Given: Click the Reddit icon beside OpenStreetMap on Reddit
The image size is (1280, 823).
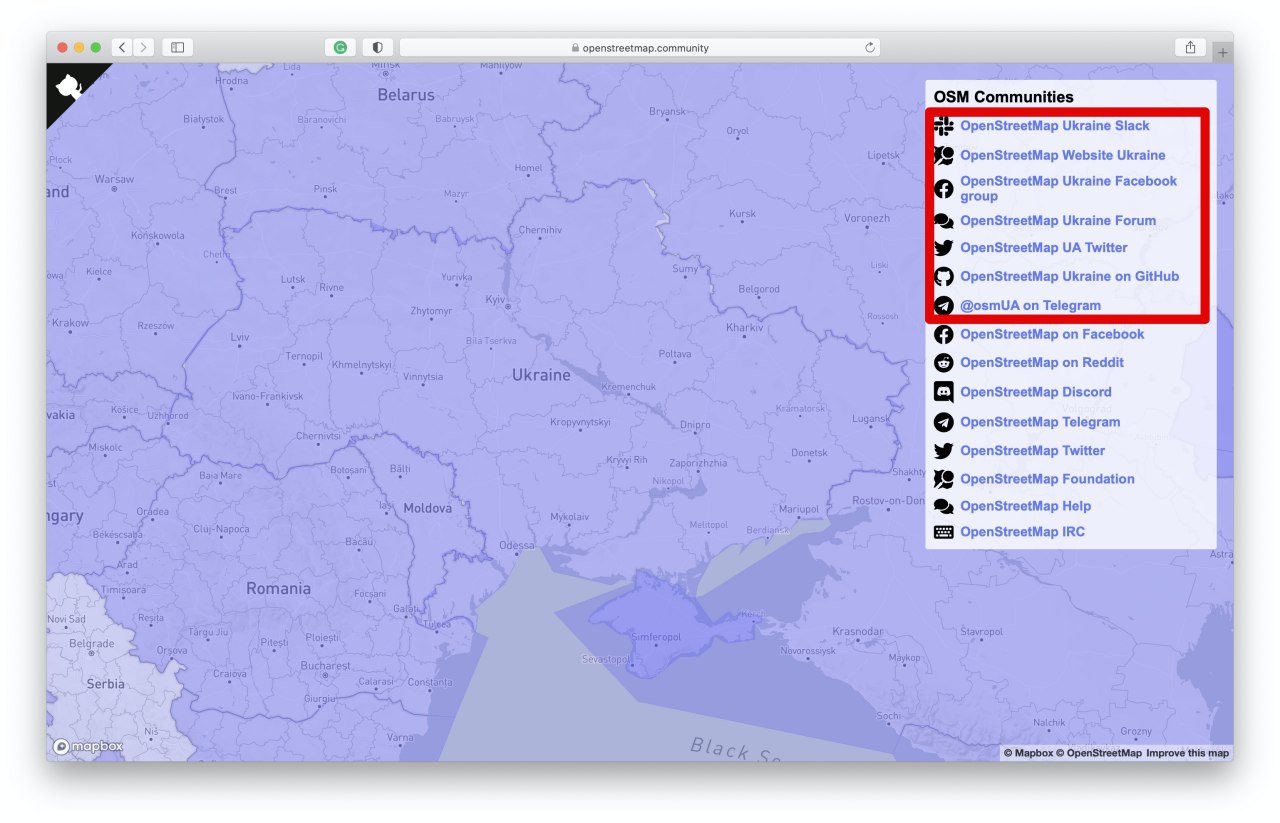Looking at the screenshot, I should (x=943, y=363).
